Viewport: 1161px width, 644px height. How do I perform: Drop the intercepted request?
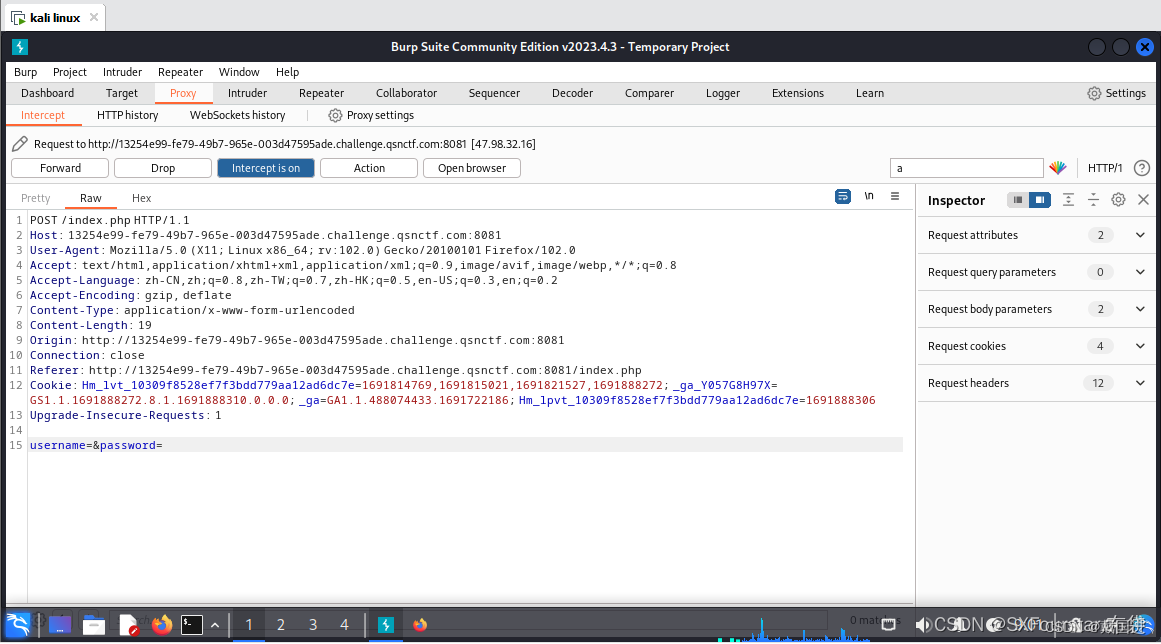click(x=163, y=168)
